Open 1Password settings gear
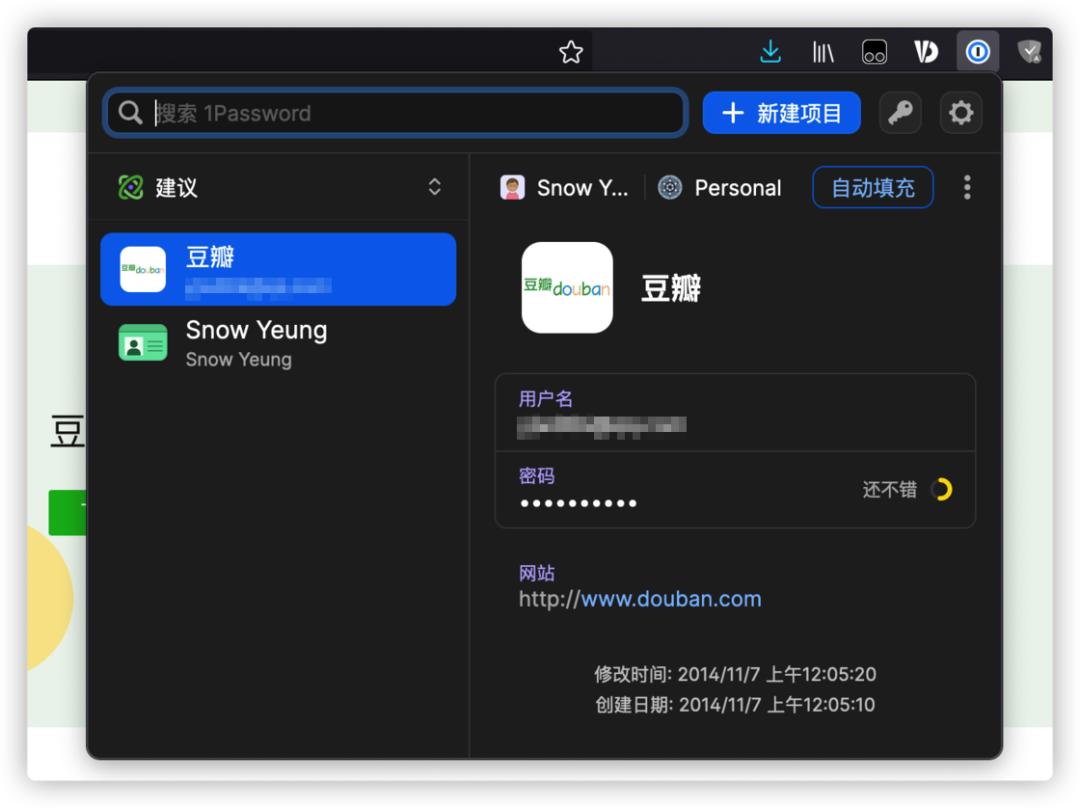 click(x=961, y=112)
